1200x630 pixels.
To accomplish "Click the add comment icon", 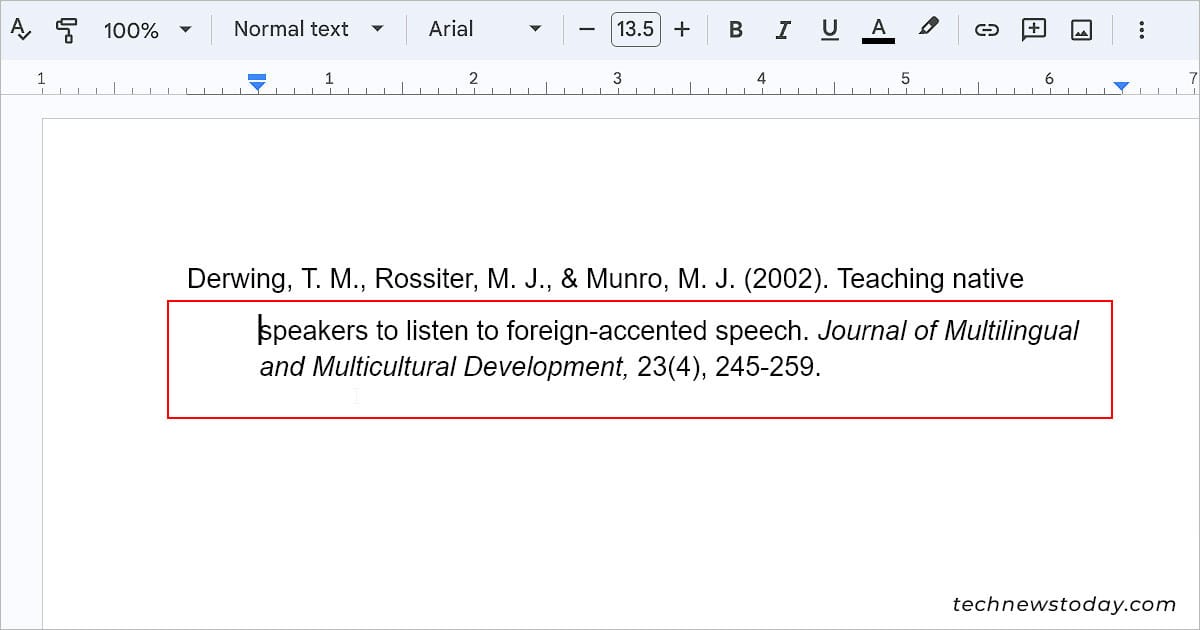I will 1034,30.
